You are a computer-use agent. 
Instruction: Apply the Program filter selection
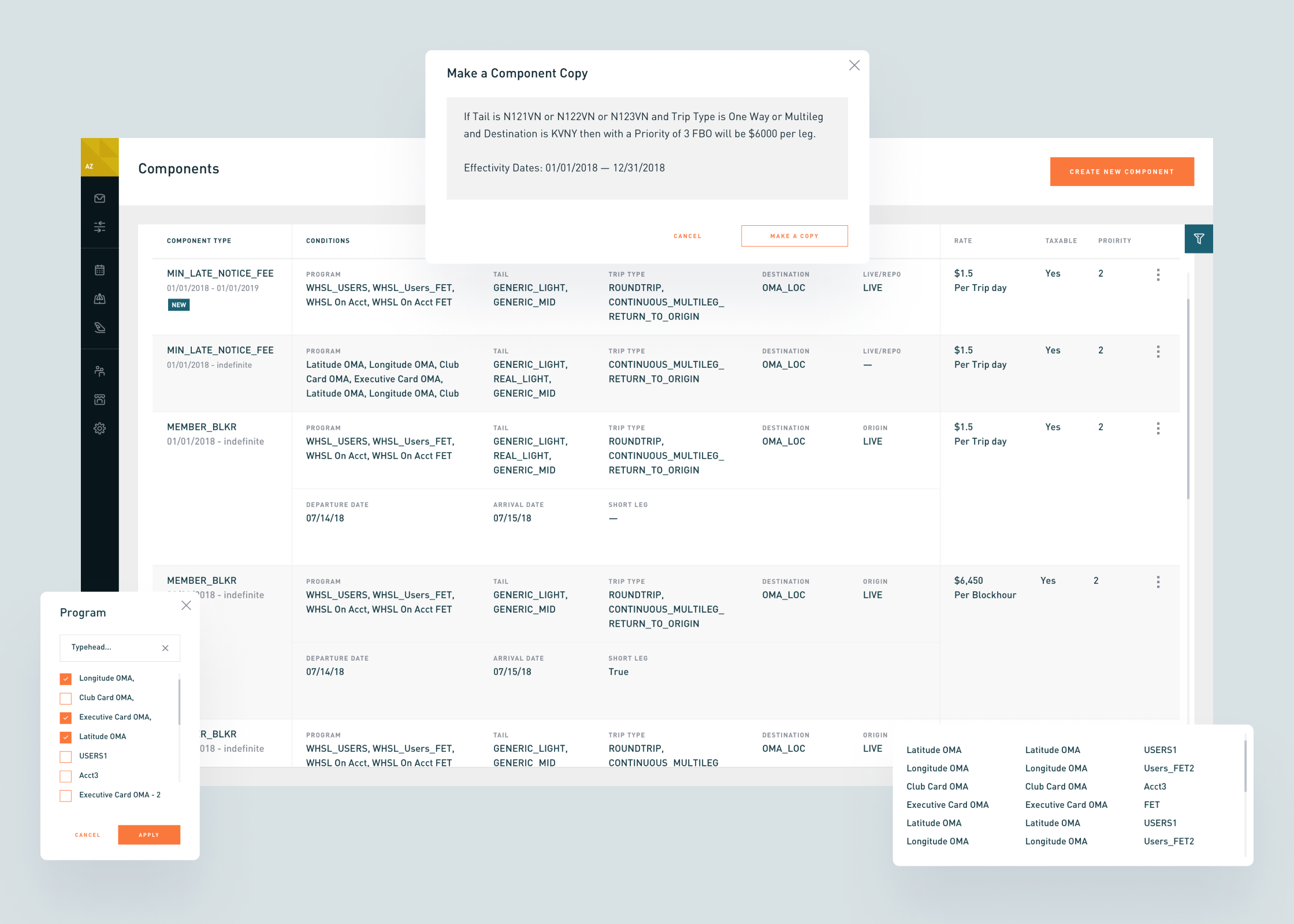point(149,834)
